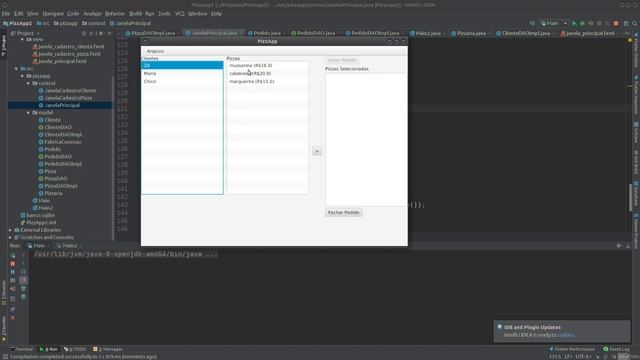The height and width of the screenshot is (360, 640).
Task: Close the Run tool window with the red X
Action: point(13,318)
